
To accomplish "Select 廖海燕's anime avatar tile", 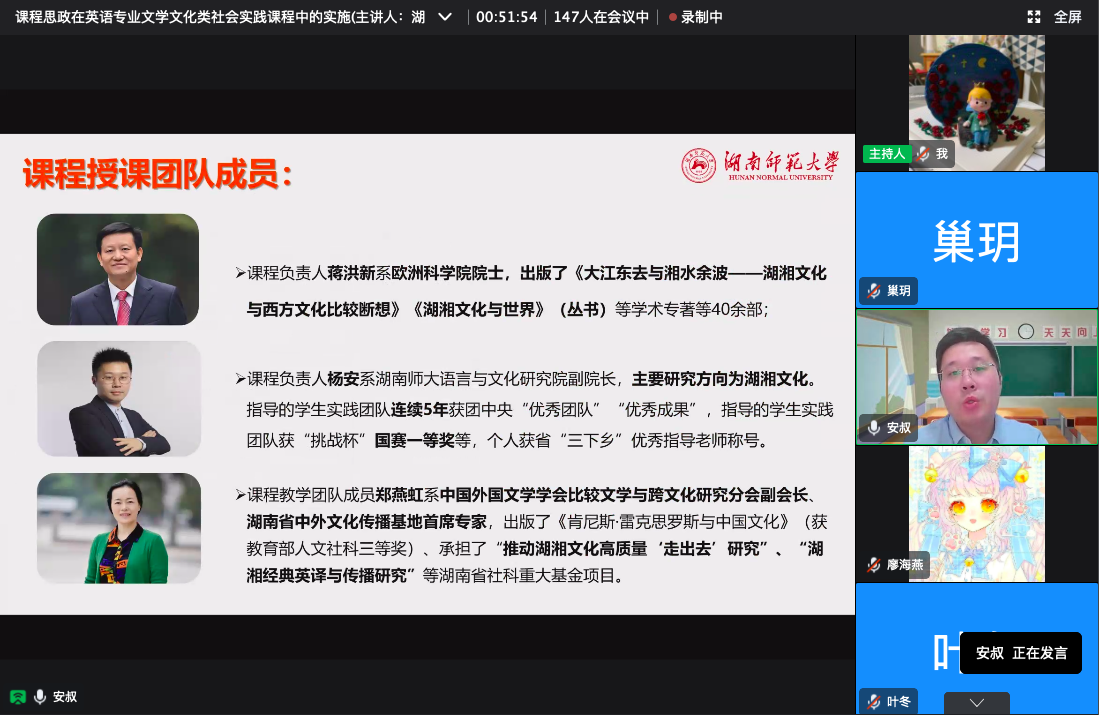I will click(x=976, y=510).
